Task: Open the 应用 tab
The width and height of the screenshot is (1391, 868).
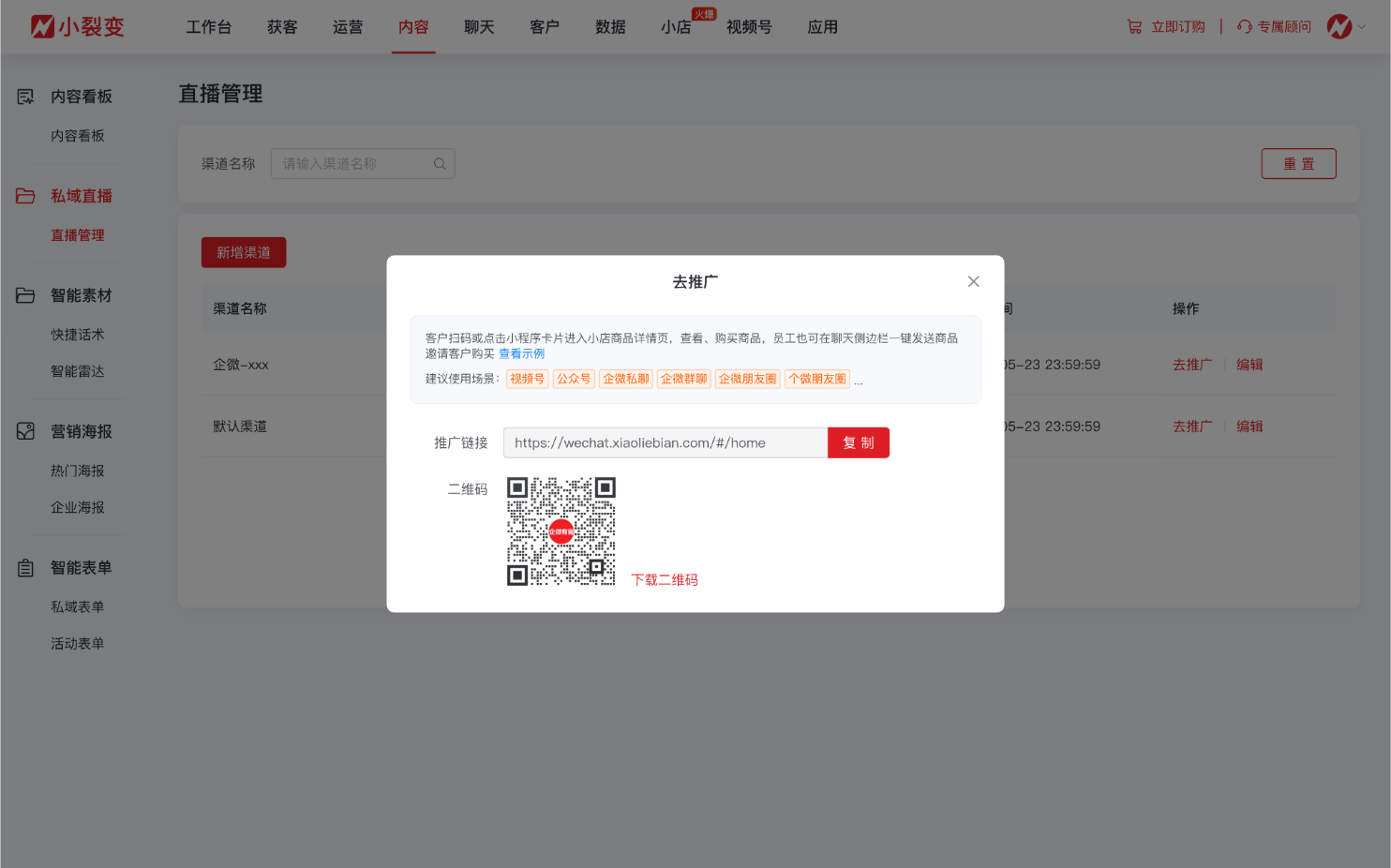Action: tap(823, 27)
